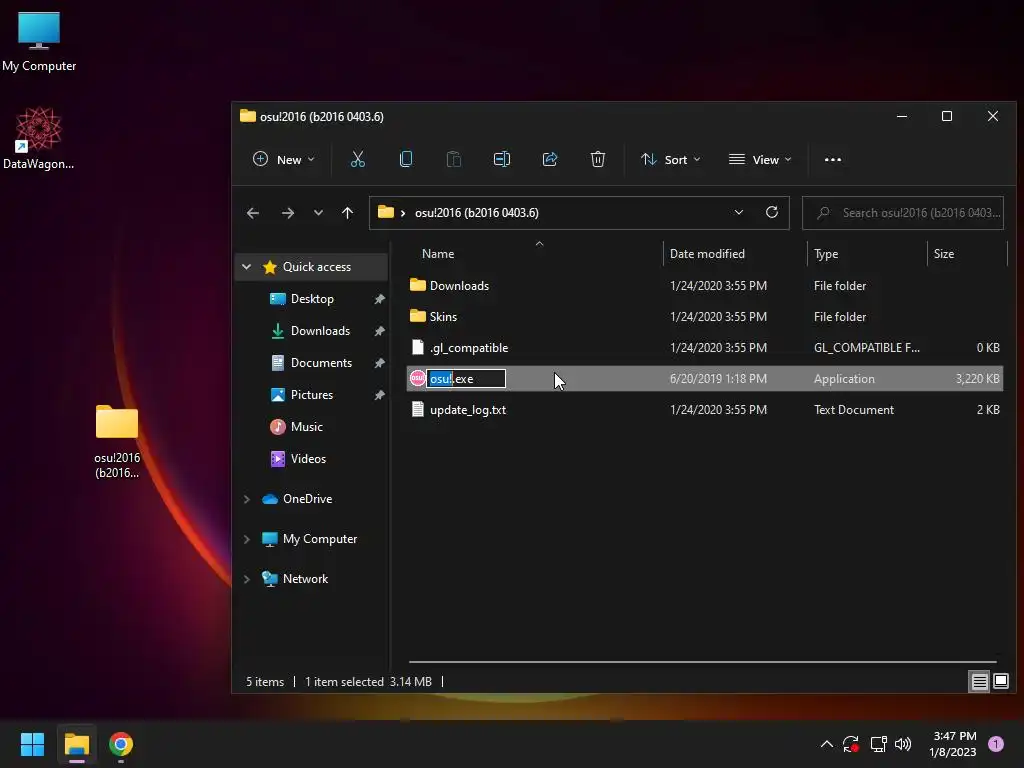Click the Paste clipboard icon
The image size is (1024, 768).
453,159
